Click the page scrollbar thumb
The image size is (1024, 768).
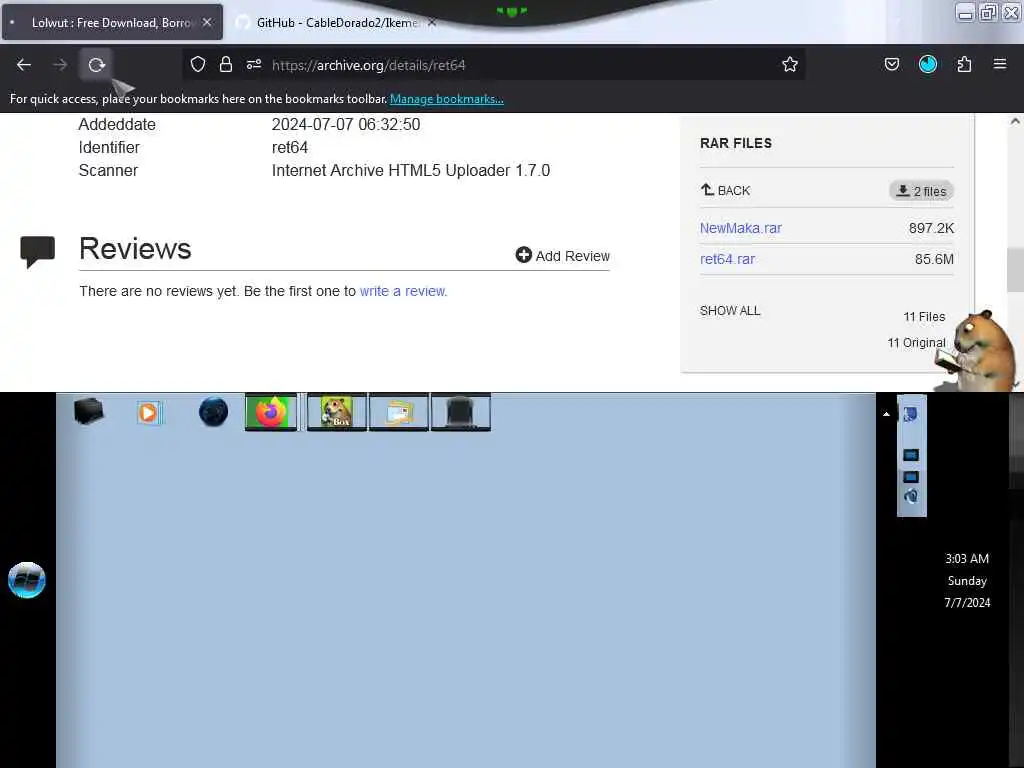[x=1015, y=270]
